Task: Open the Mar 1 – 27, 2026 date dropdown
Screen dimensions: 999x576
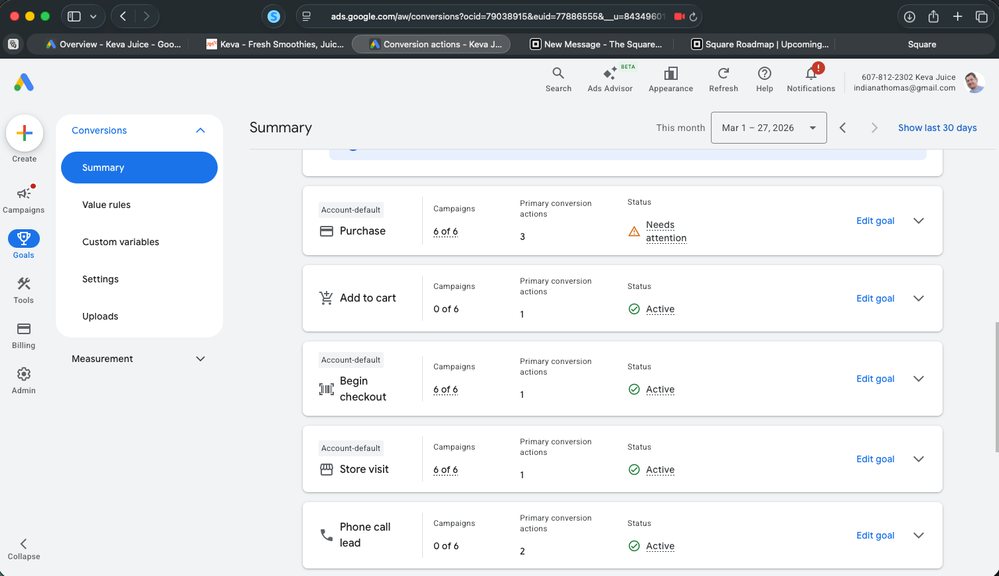Action: 768,127
